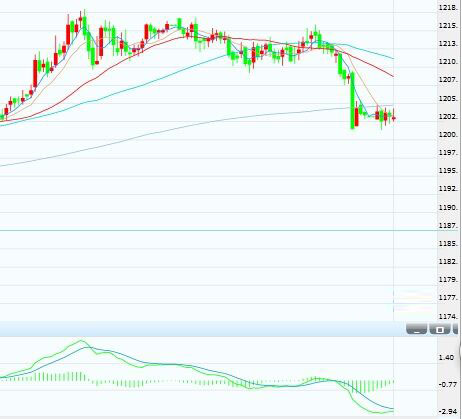Close the MACD panel using the cut-off rightmost button
Screen dimensions: 462x419
455,329
